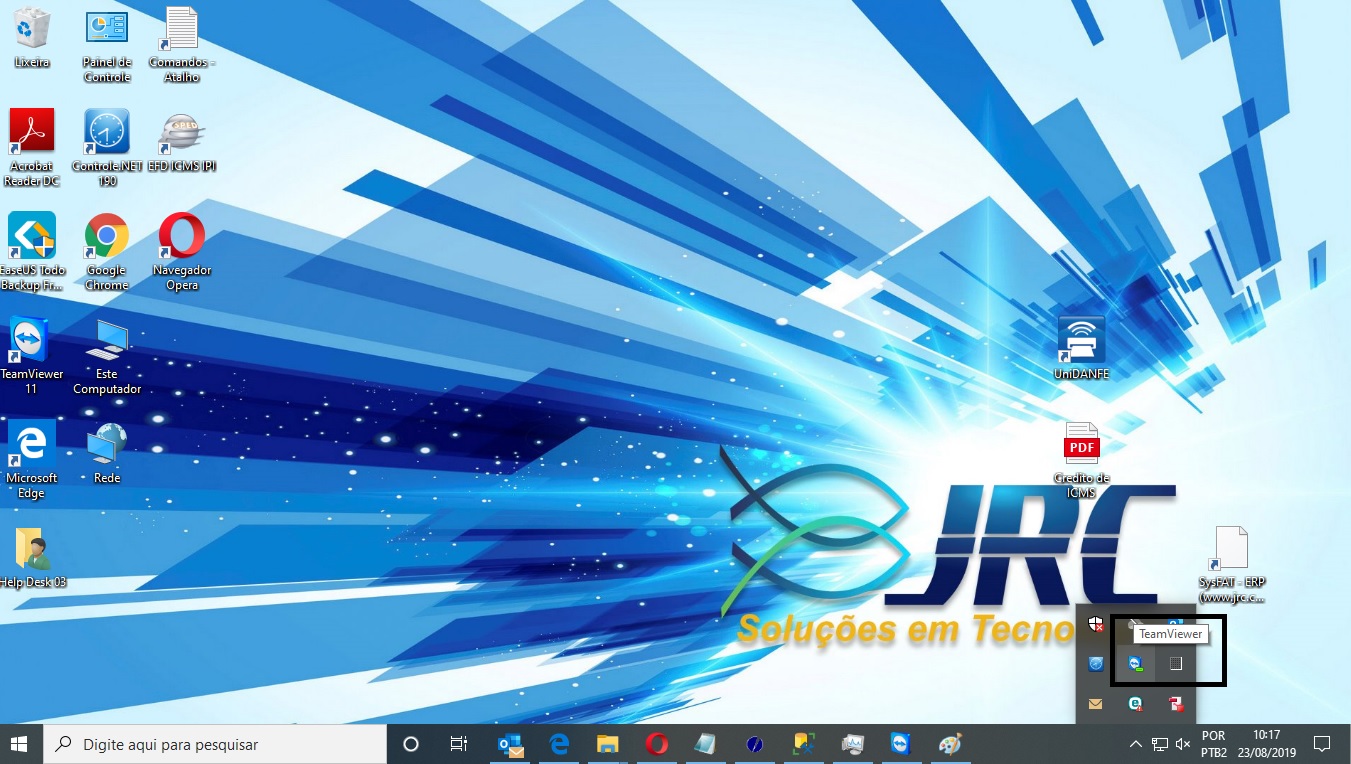
Task: Open Paint palette icon on the taskbar
Action: coord(950,744)
